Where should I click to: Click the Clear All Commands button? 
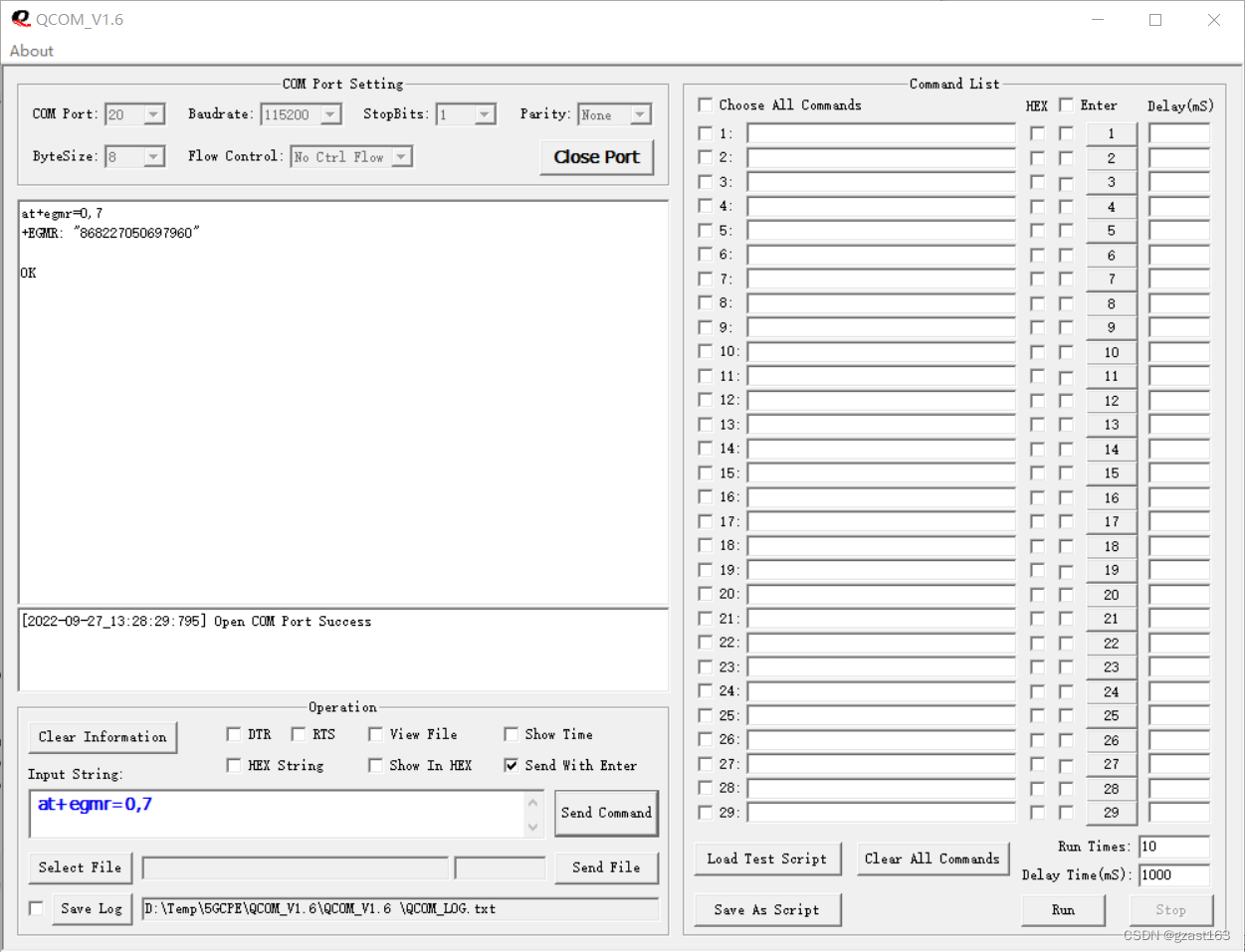click(933, 858)
